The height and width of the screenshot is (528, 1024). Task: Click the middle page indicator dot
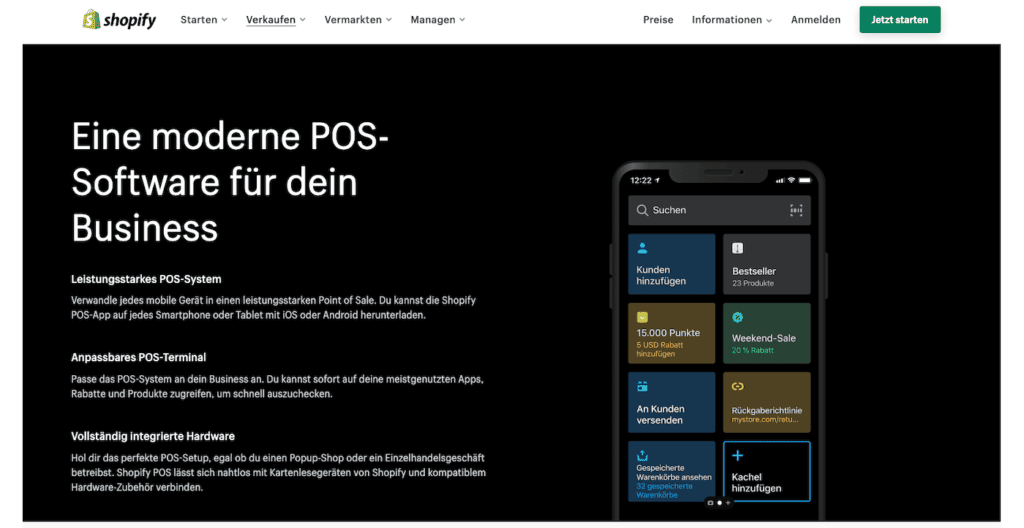719,503
